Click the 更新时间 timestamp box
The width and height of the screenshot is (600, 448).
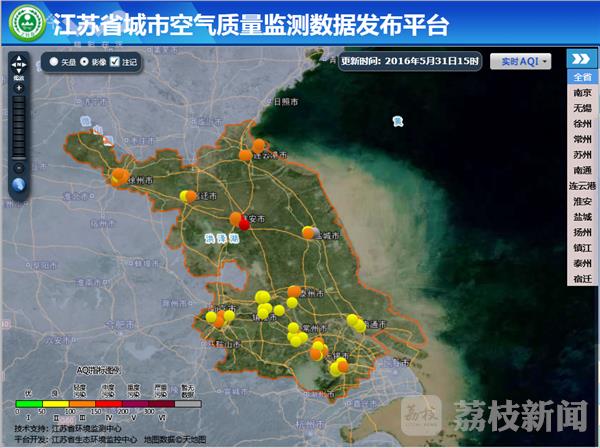click(x=410, y=61)
